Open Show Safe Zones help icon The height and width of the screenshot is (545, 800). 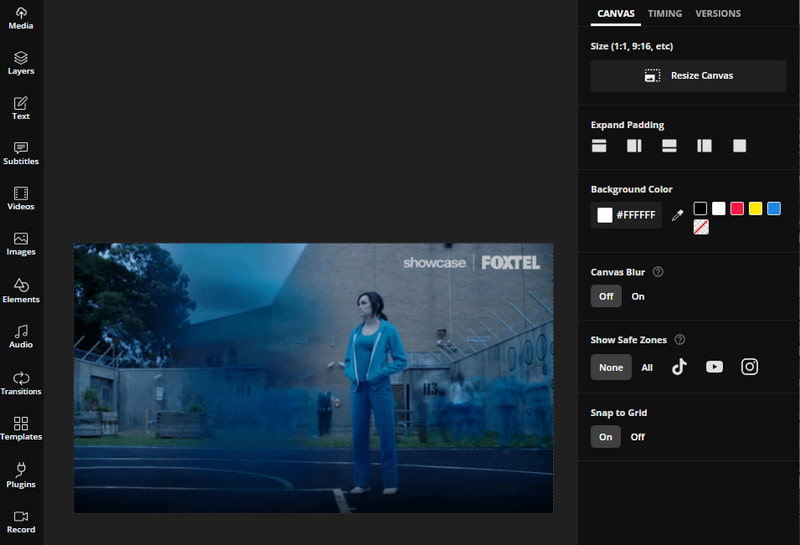click(x=680, y=340)
